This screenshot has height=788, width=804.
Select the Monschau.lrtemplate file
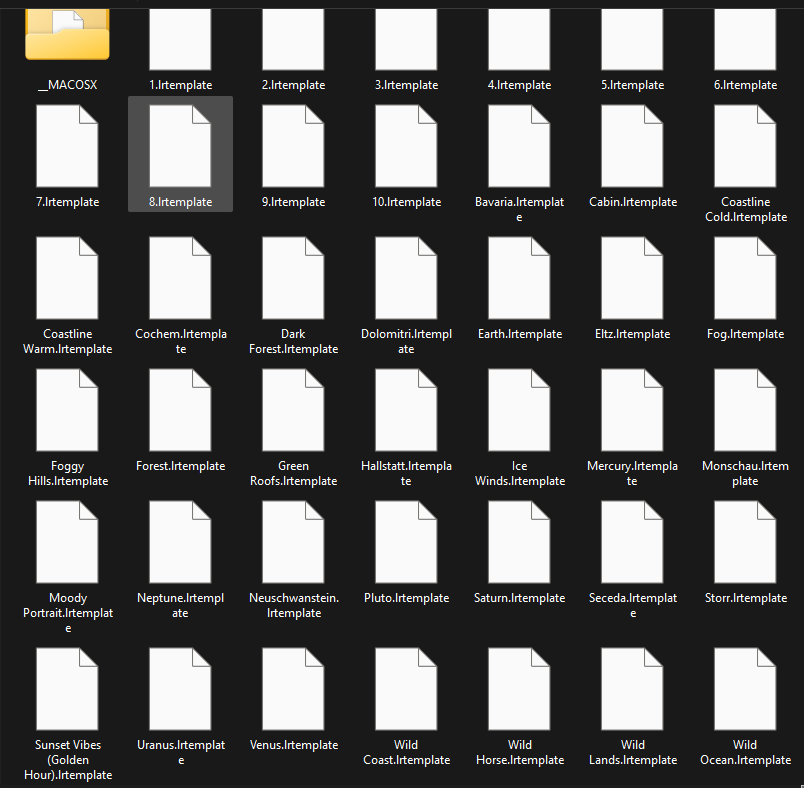pyautogui.click(x=745, y=410)
